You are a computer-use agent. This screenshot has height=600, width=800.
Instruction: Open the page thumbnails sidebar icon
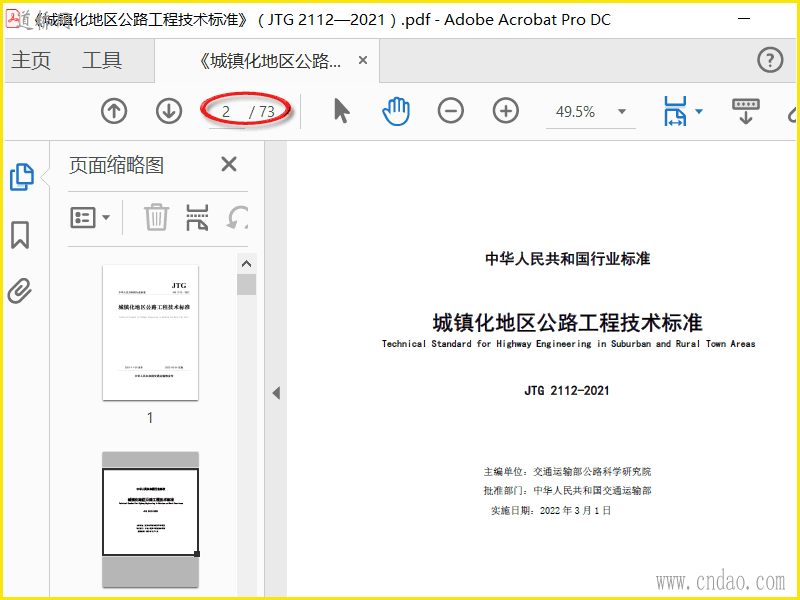[21, 177]
